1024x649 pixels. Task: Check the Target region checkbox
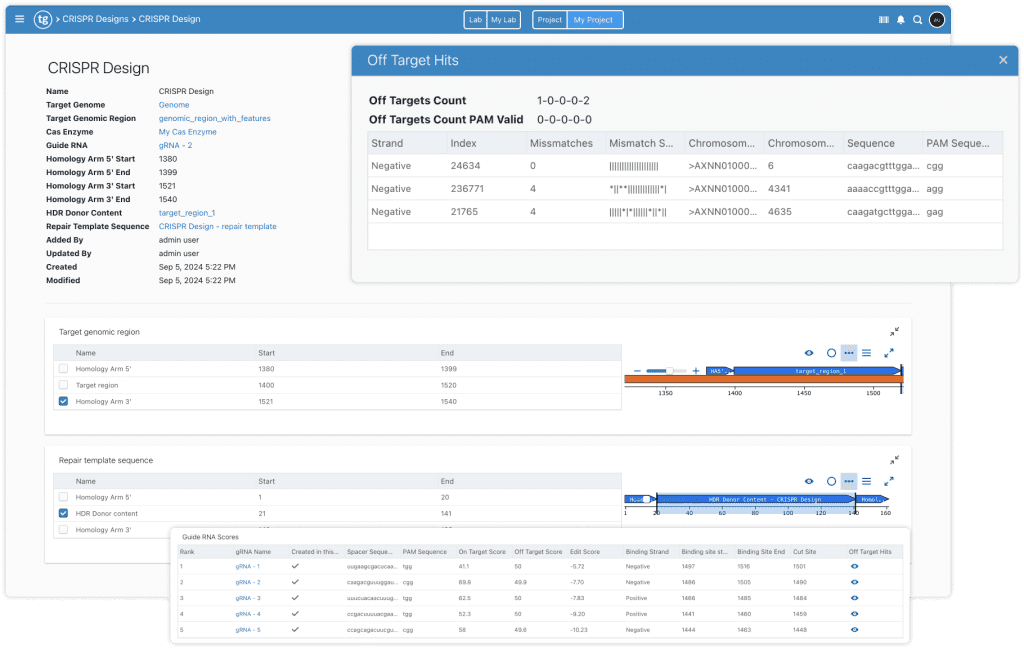(64, 385)
